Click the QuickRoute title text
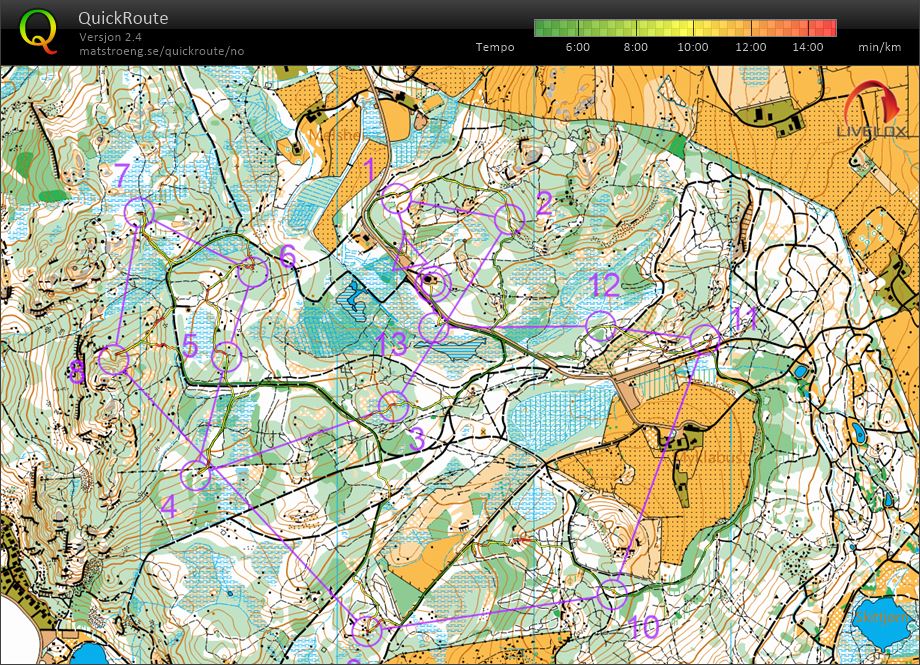Screen dimensions: 920x665 (123, 18)
